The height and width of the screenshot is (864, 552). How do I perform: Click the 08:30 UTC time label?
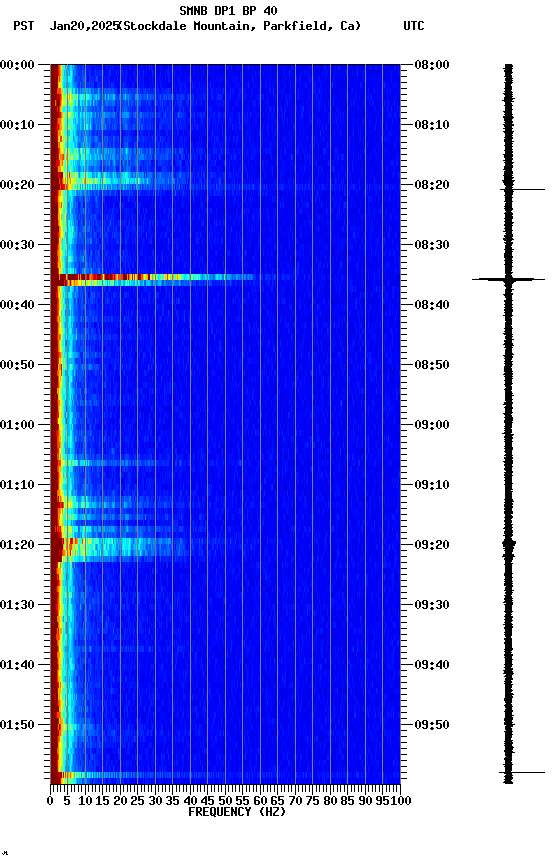coord(432,245)
